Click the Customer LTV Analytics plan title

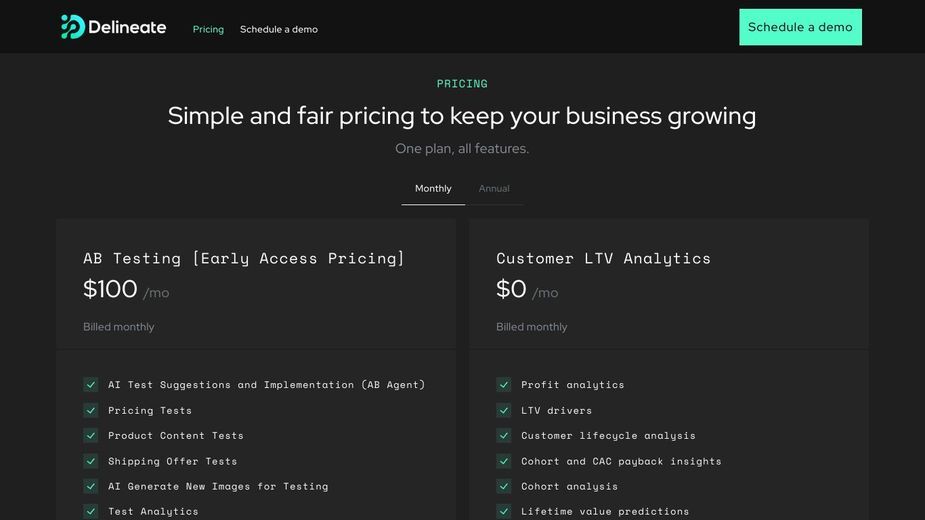(x=603, y=259)
